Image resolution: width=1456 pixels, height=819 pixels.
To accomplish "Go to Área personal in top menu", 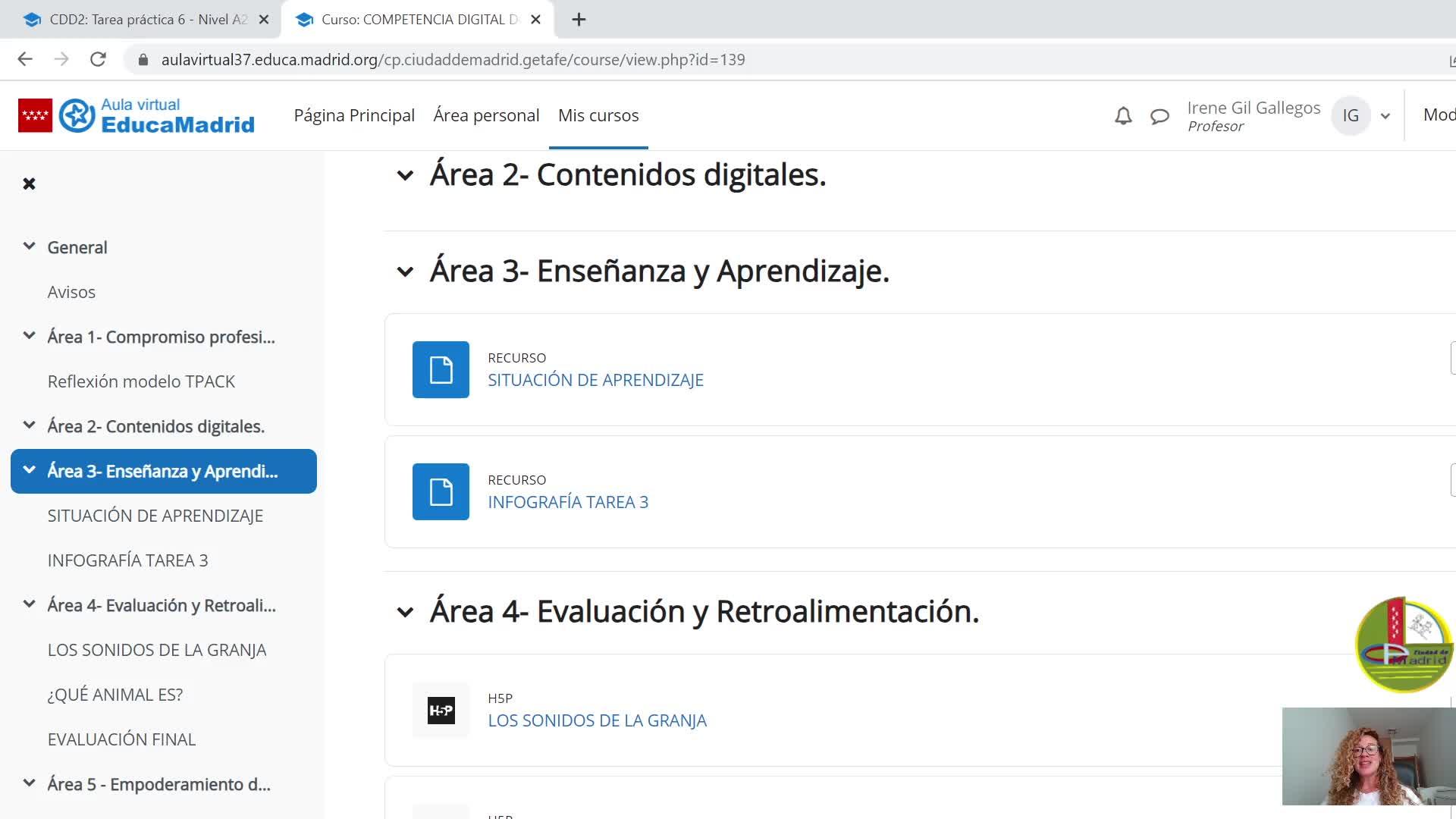I will point(486,115).
